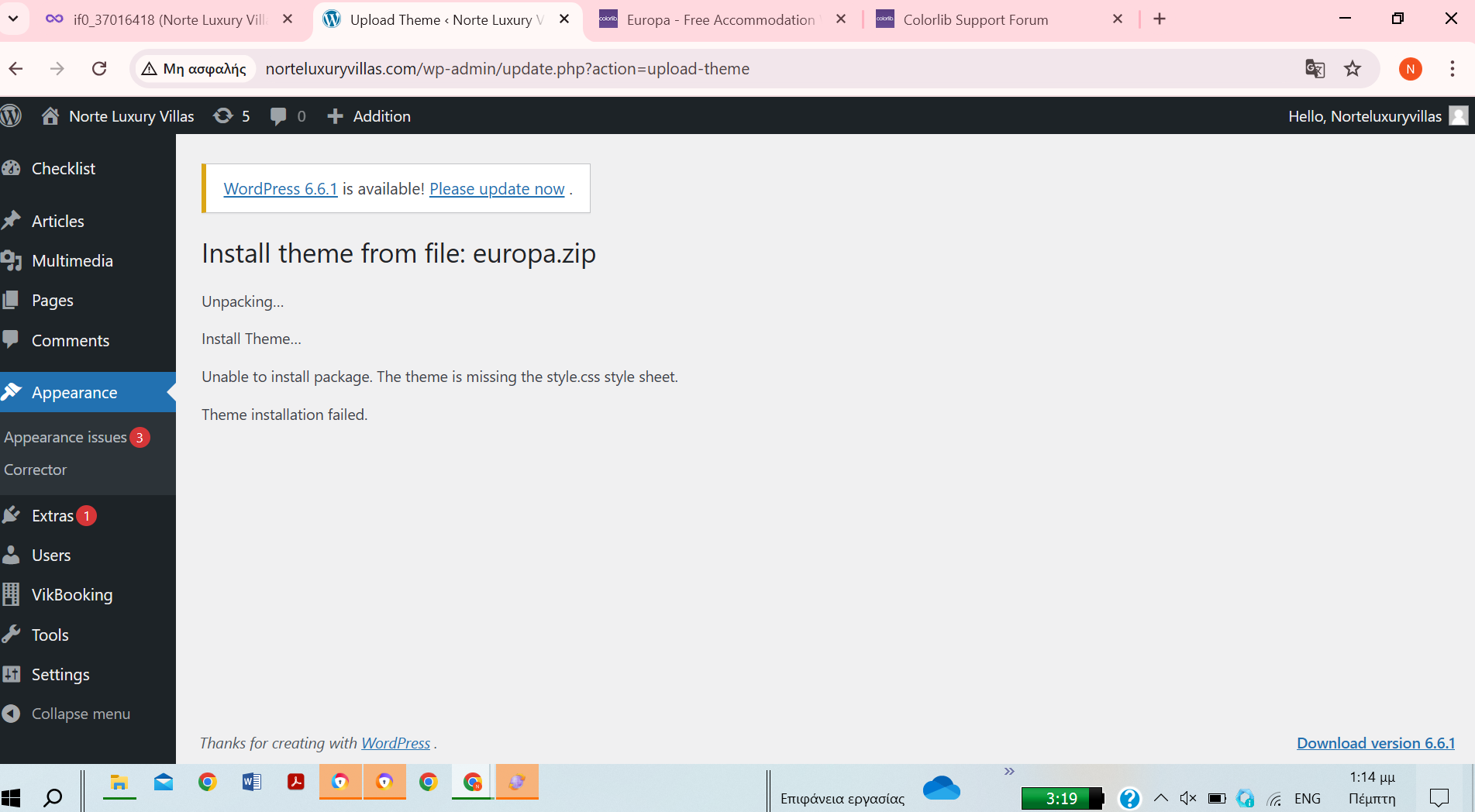Click the VikBooking building icon
Screen dimensions: 1475x812
[x=11, y=594]
